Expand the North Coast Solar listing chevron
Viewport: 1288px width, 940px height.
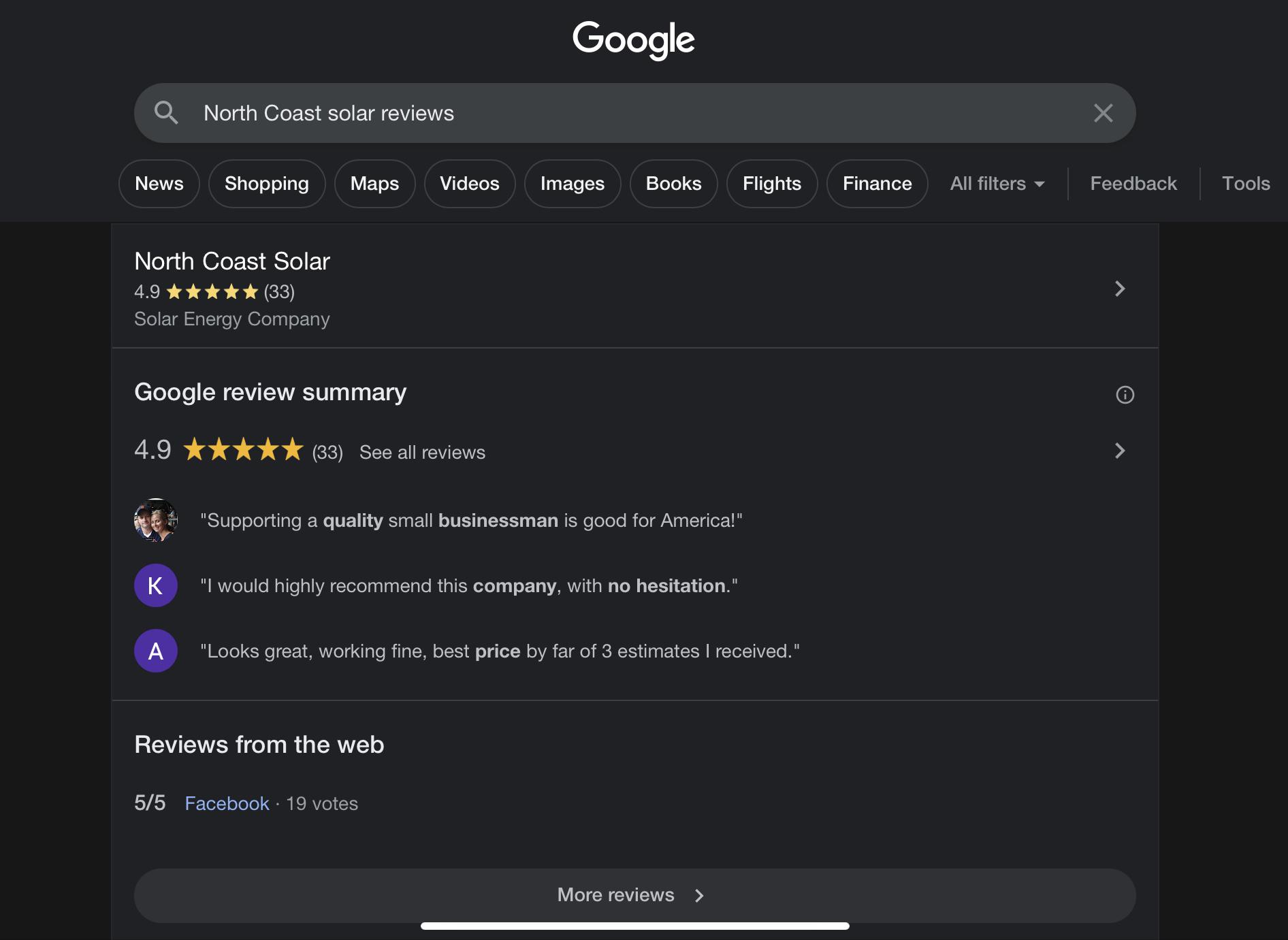click(x=1120, y=289)
